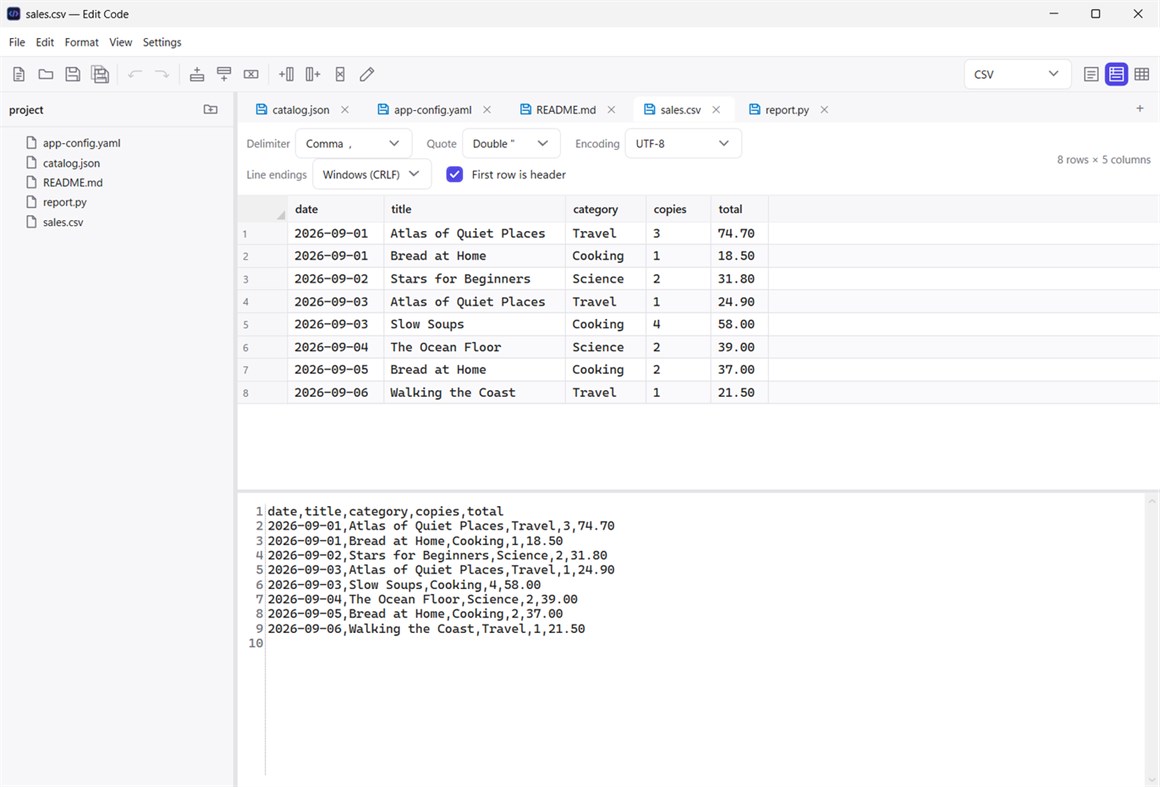Screen dimensions: 1160x787
Task: Click the cell 'Slow Soups'
Action: coord(475,324)
